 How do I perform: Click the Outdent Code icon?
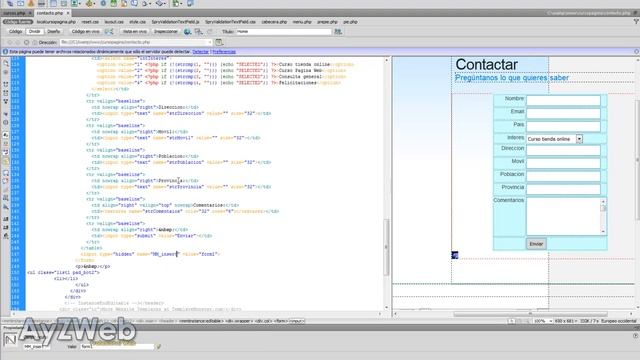click(6, 227)
